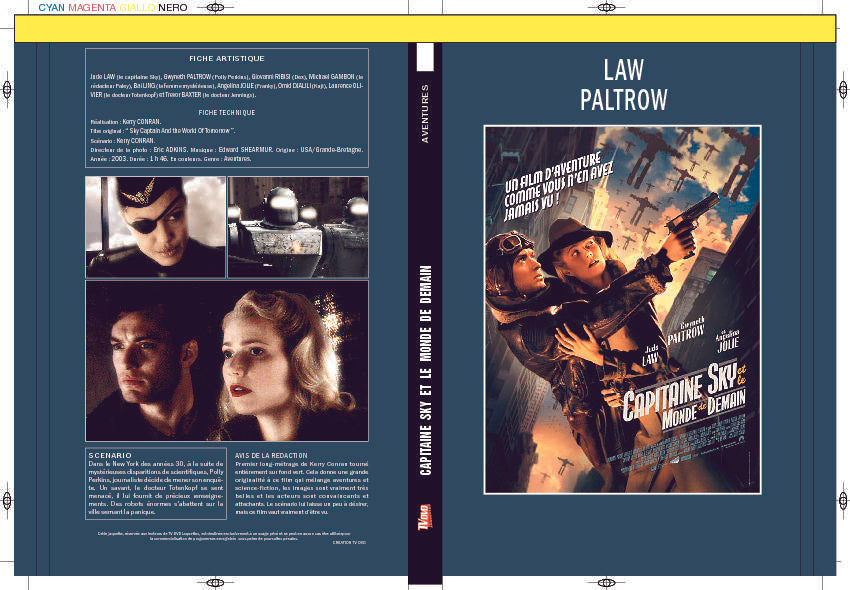Click the Gwyneth PALTROW credit on the poster

click(686, 330)
